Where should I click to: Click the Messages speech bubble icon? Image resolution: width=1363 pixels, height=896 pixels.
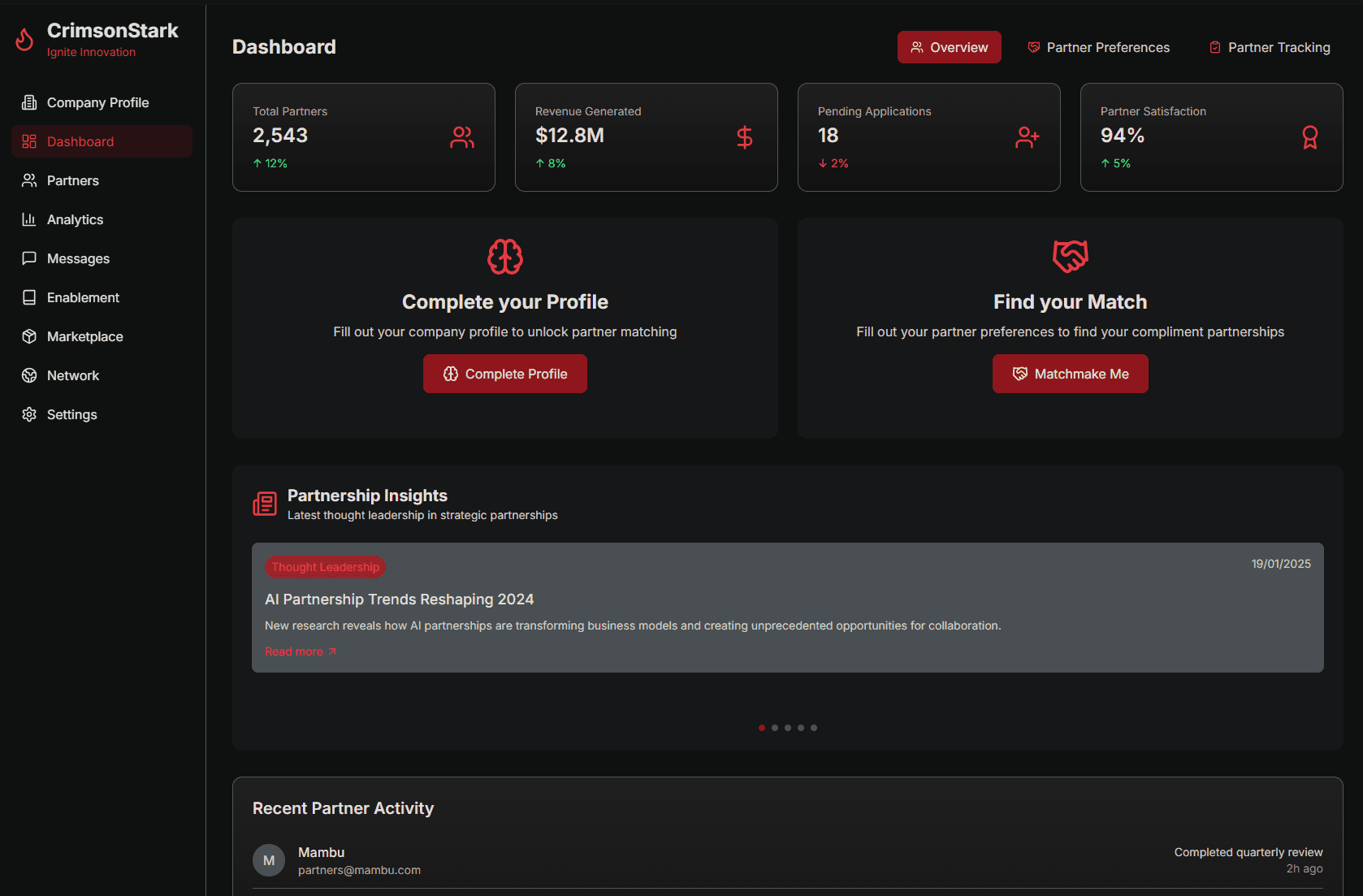click(x=29, y=258)
